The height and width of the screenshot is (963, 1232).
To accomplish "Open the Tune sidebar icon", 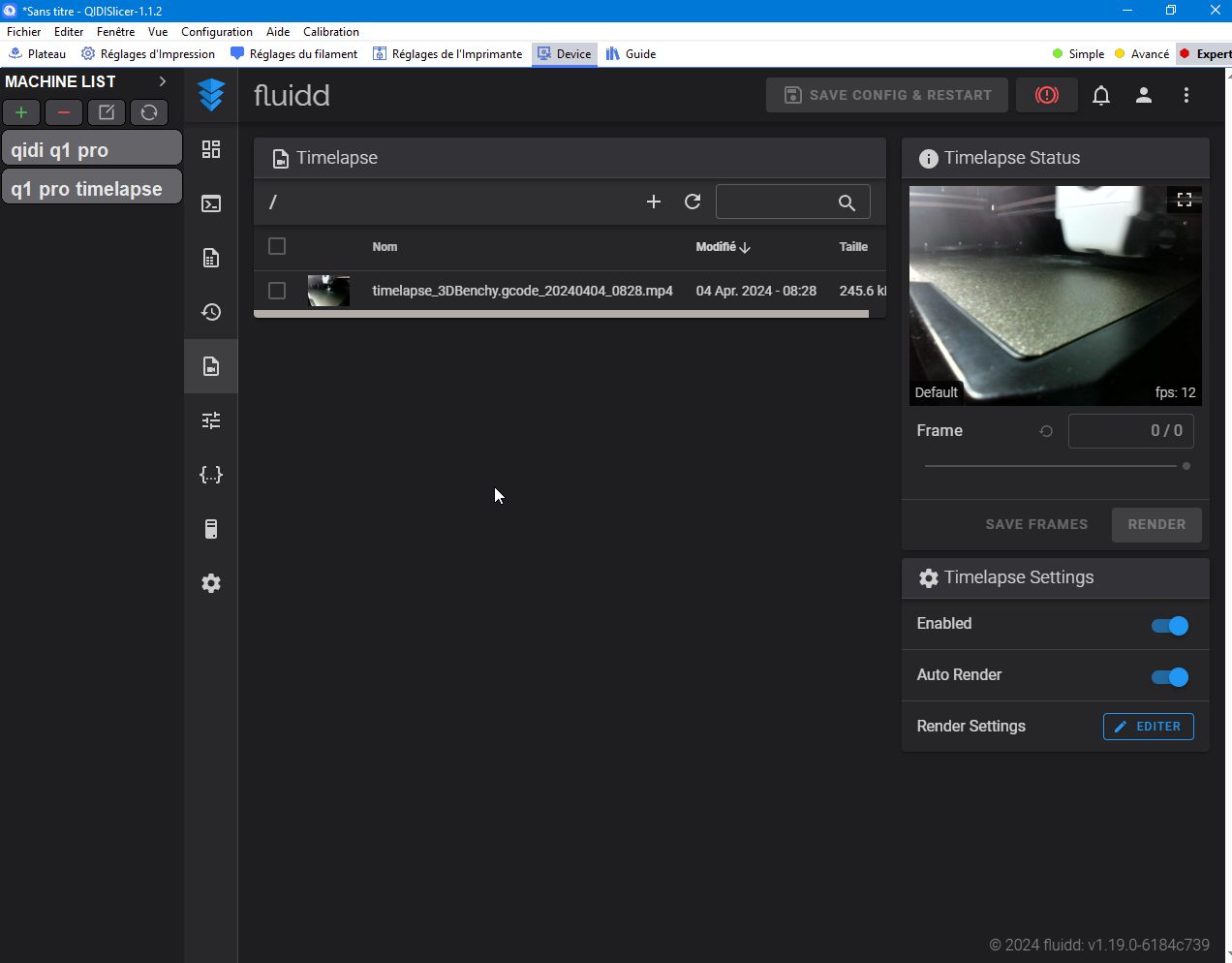I will pyautogui.click(x=211, y=420).
